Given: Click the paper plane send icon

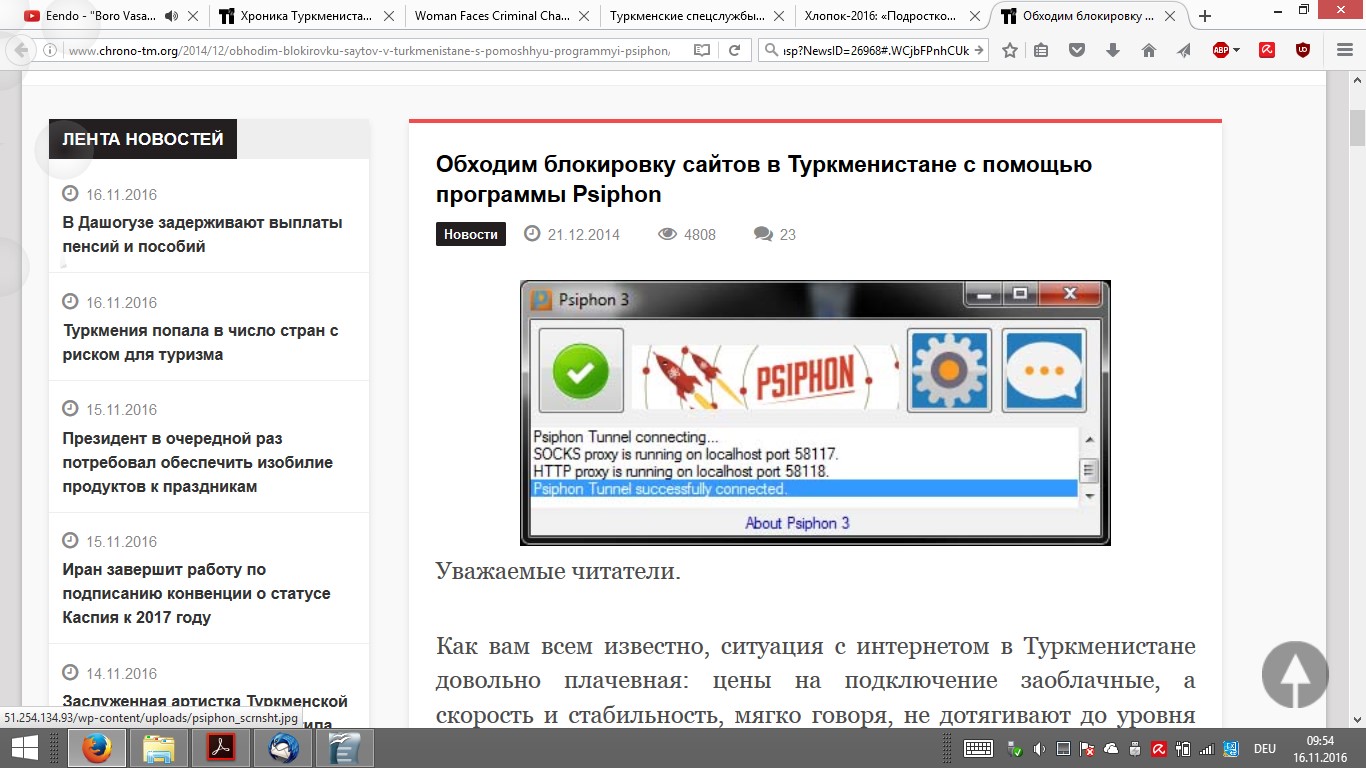Looking at the screenshot, I should point(1184,50).
